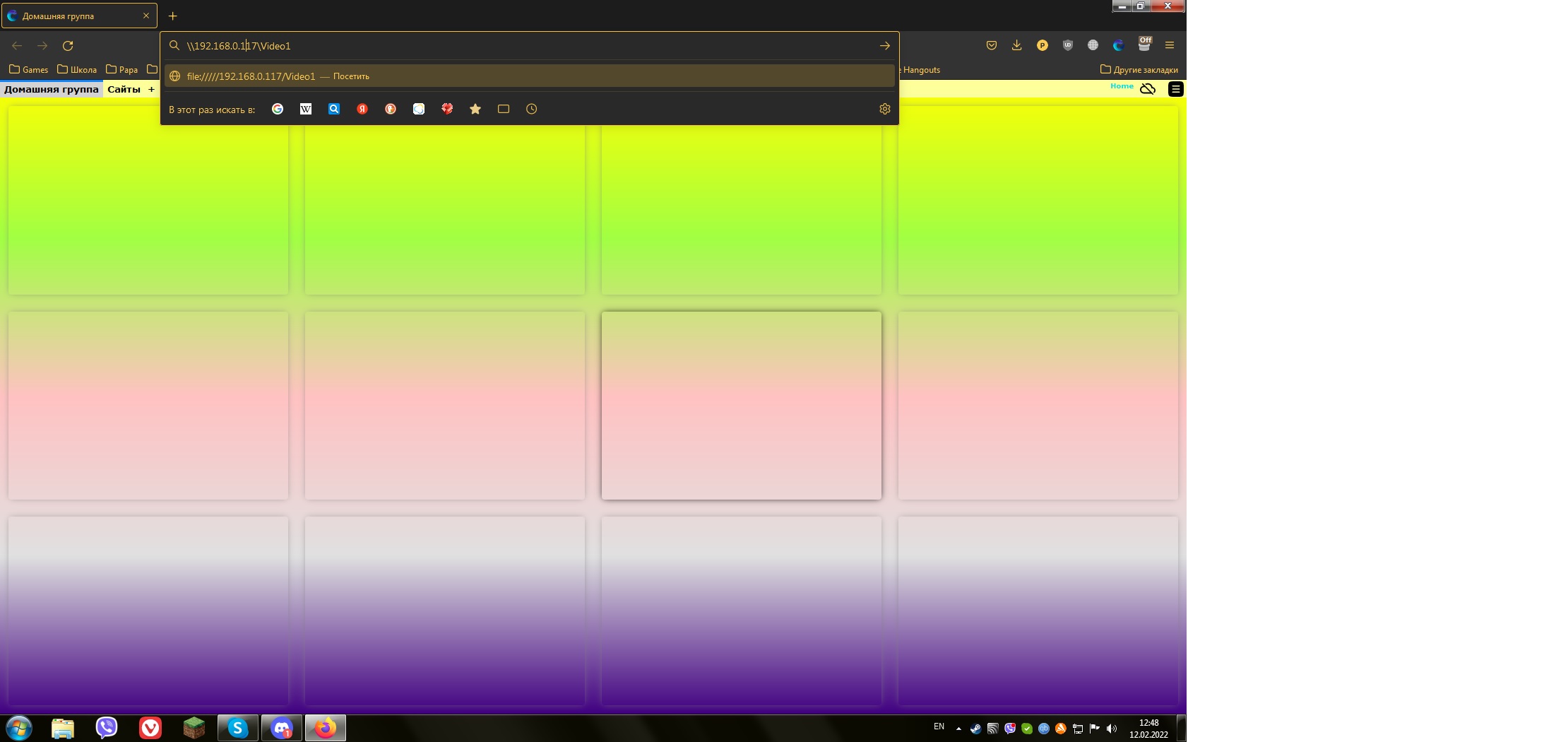Search this time with Yandex

pos(362,109)
